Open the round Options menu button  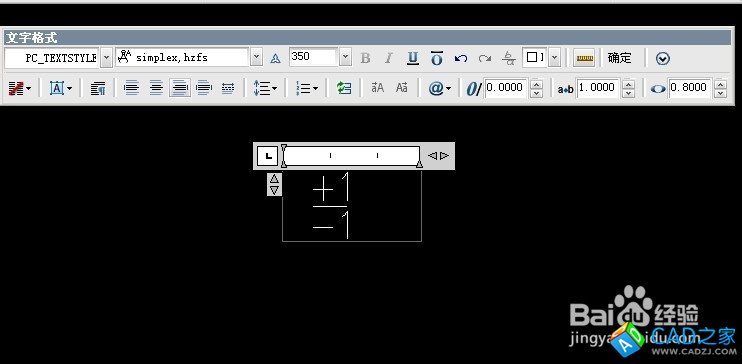pyautogui.click(x=662, y=58)
